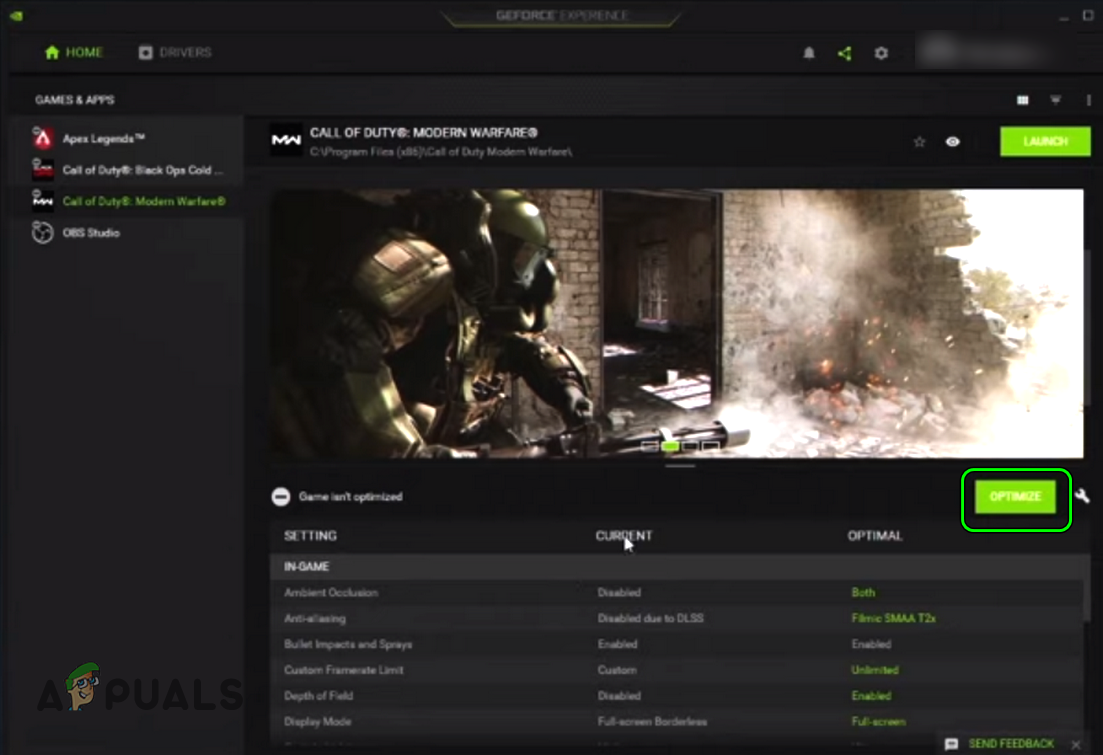Screen dimensions: 1103x755
Task: Click optimal value Unlimited
Action: (x=874, y=670)
